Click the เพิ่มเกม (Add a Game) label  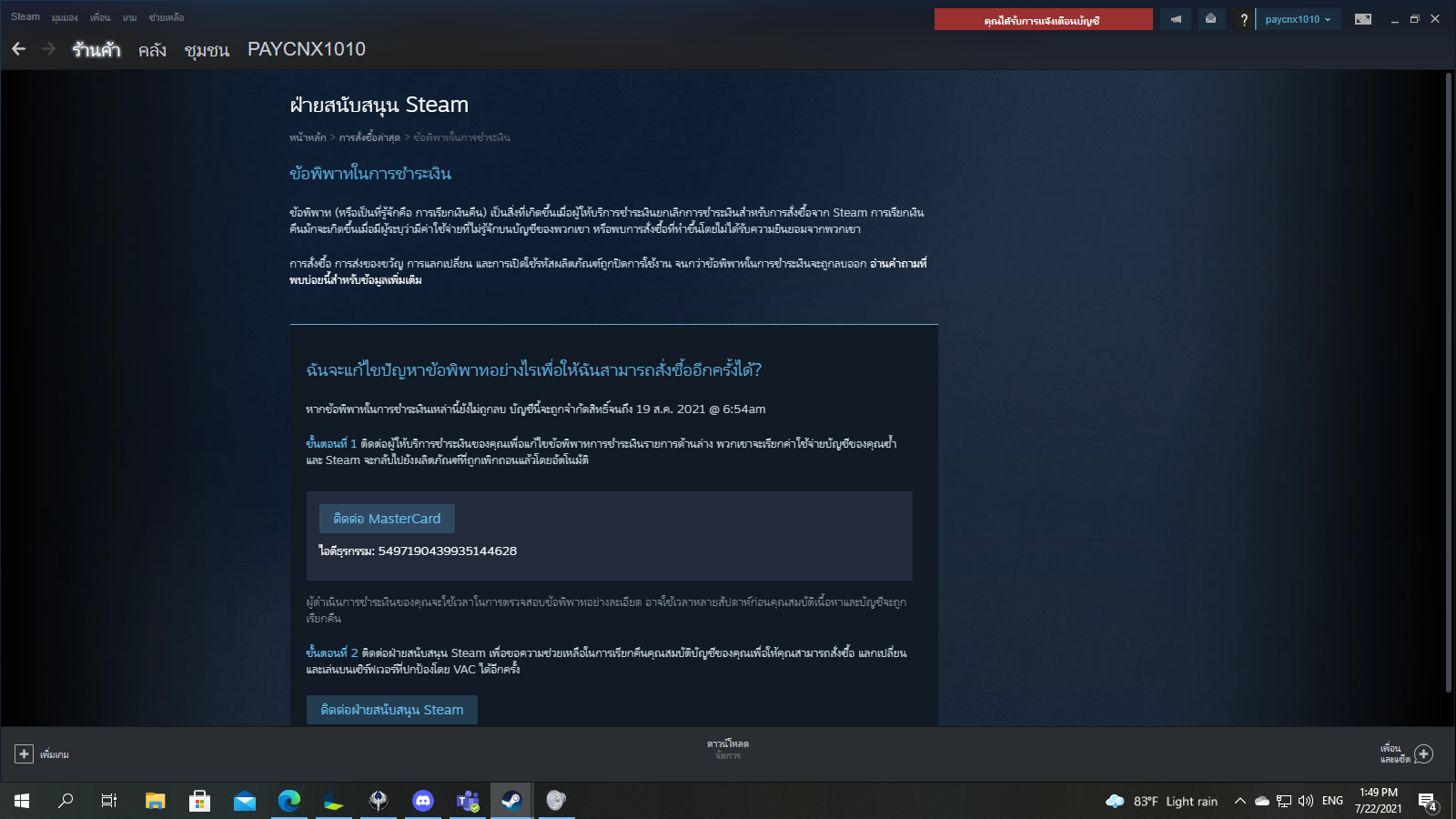click(55, 754)
